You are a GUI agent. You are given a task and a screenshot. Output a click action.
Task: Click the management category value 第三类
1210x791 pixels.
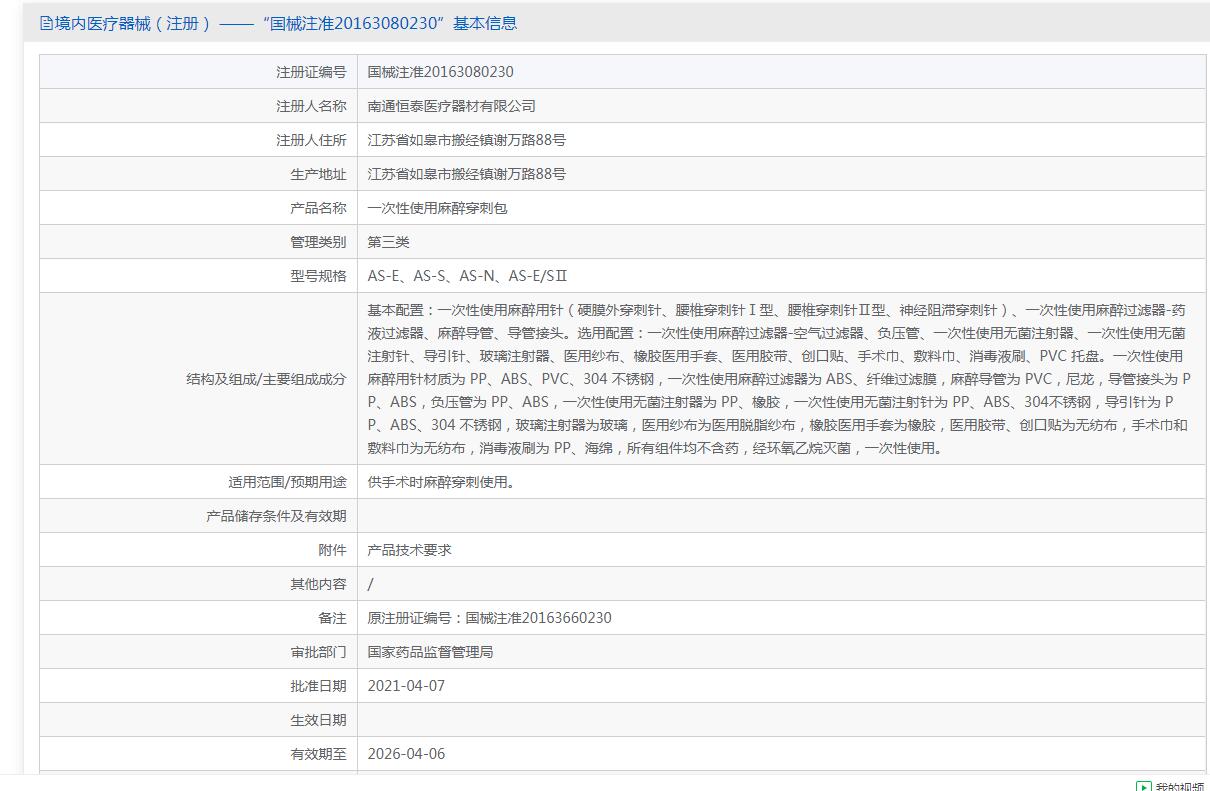coord(389,242)
